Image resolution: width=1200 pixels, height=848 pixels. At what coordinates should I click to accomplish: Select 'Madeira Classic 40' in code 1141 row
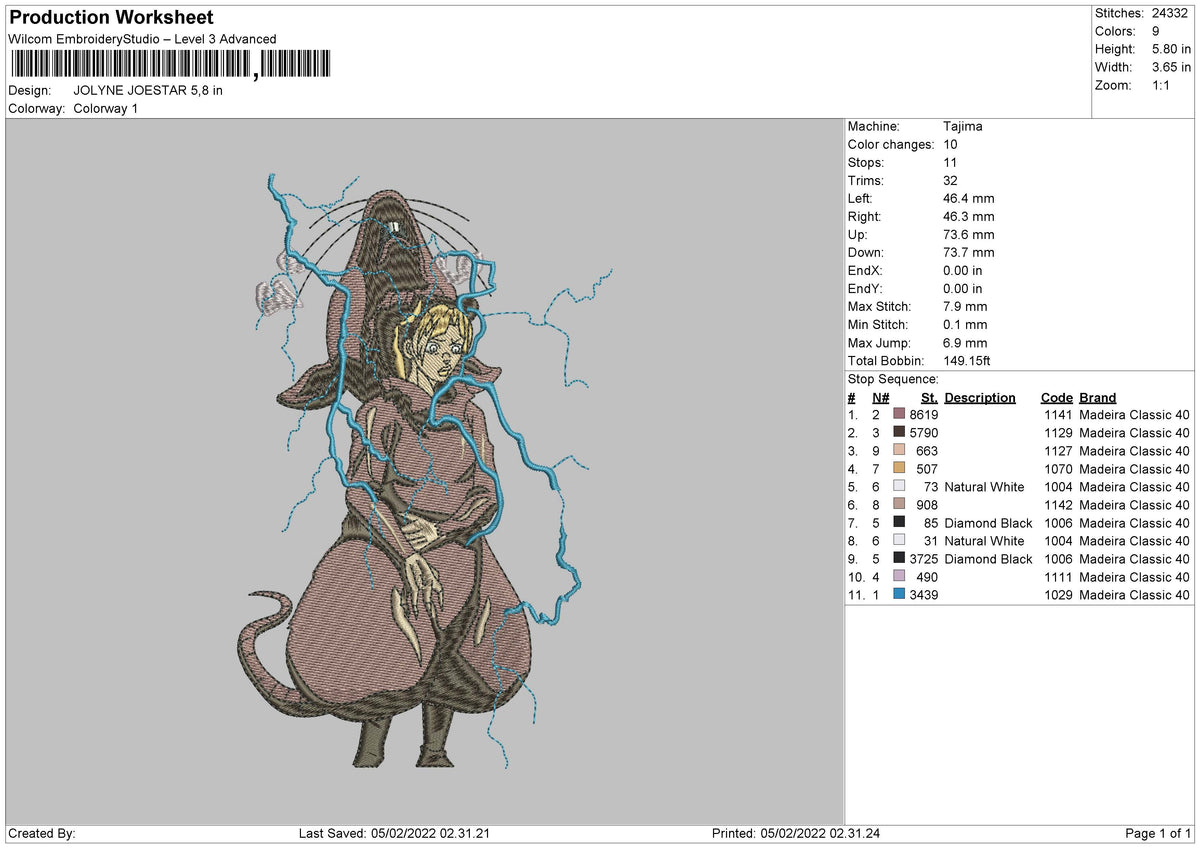point(1135,414)
